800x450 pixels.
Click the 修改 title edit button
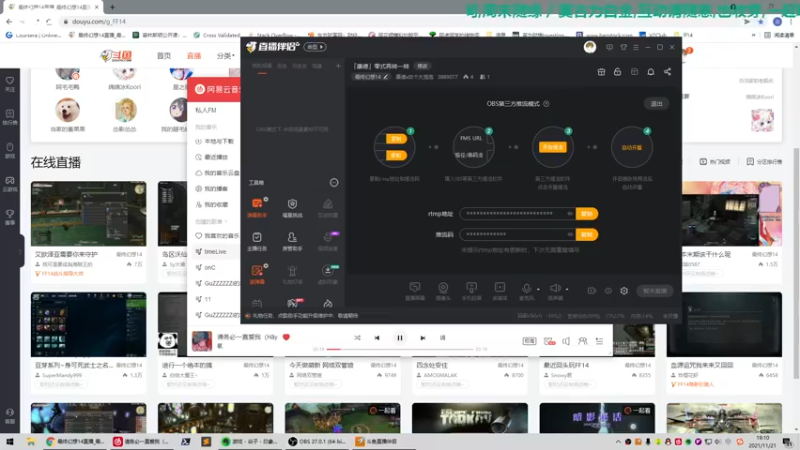(x=422, y=66)
